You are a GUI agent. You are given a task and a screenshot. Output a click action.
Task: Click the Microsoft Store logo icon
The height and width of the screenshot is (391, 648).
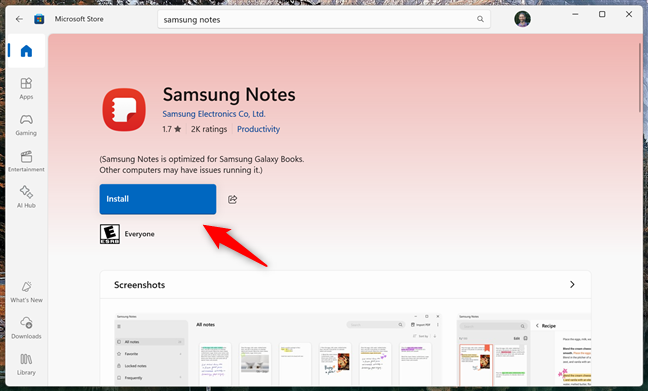(39, 19)
